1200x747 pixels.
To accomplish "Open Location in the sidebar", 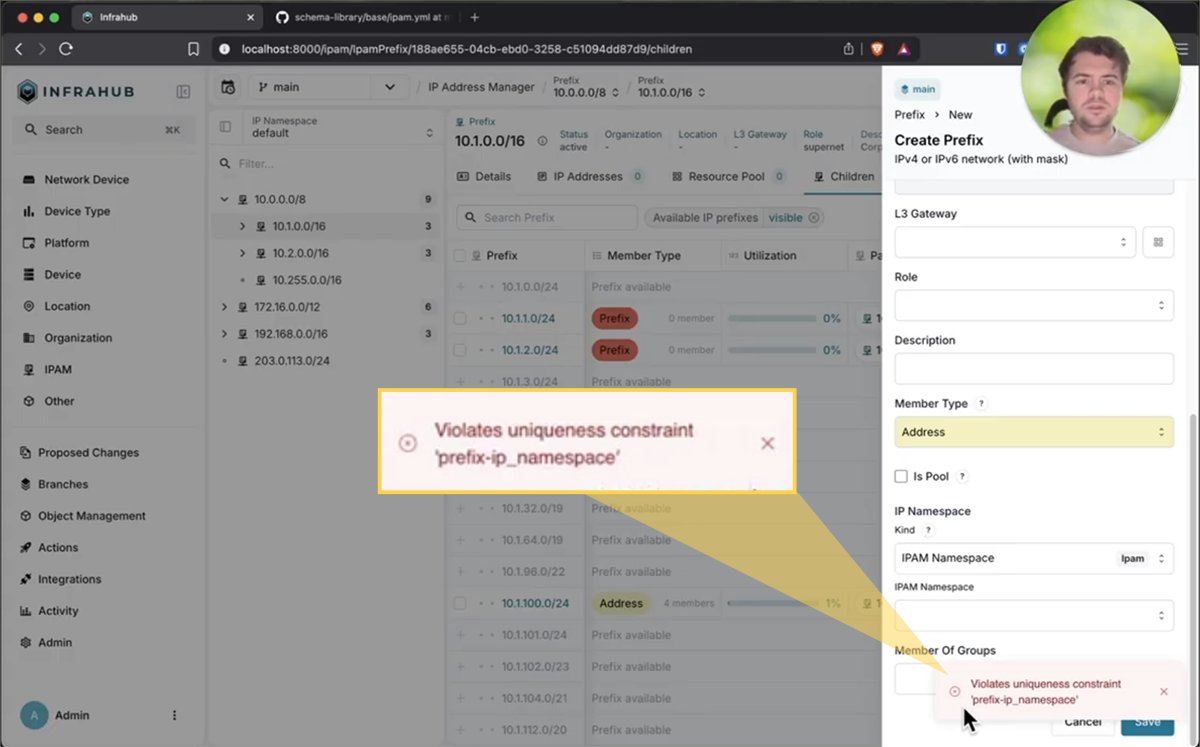I will click(67, 307).
